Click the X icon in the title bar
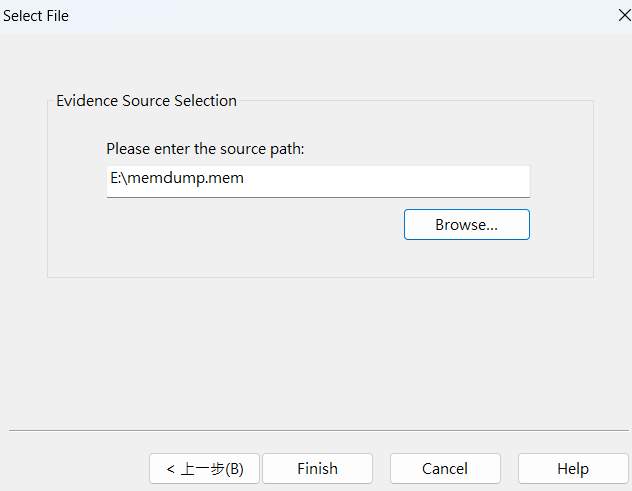This screenshot has width=632, height=491. pyautogui.click(x=623, y=16)
